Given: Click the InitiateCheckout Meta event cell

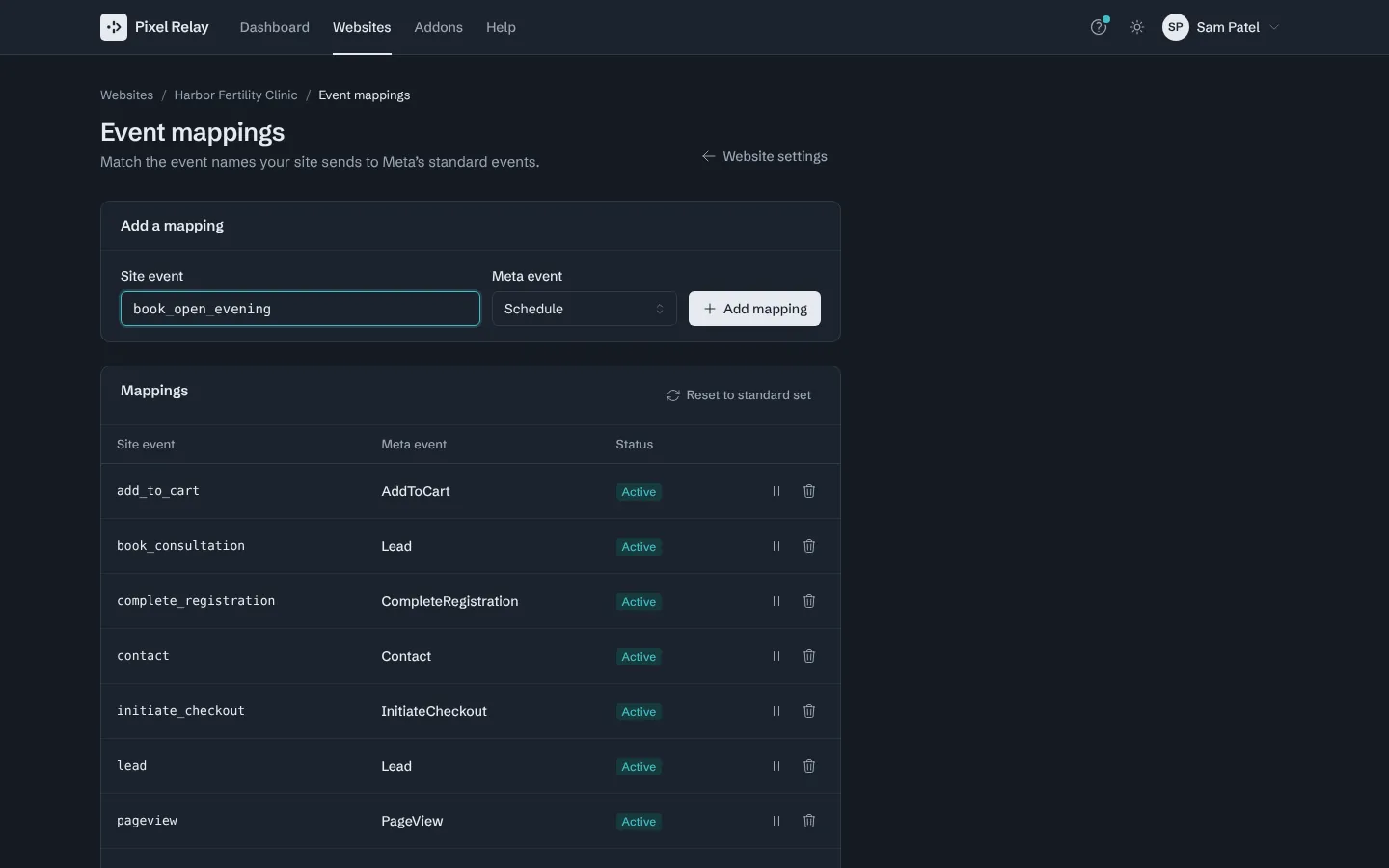Looking at the screenshot, I should tap(434, 711).
